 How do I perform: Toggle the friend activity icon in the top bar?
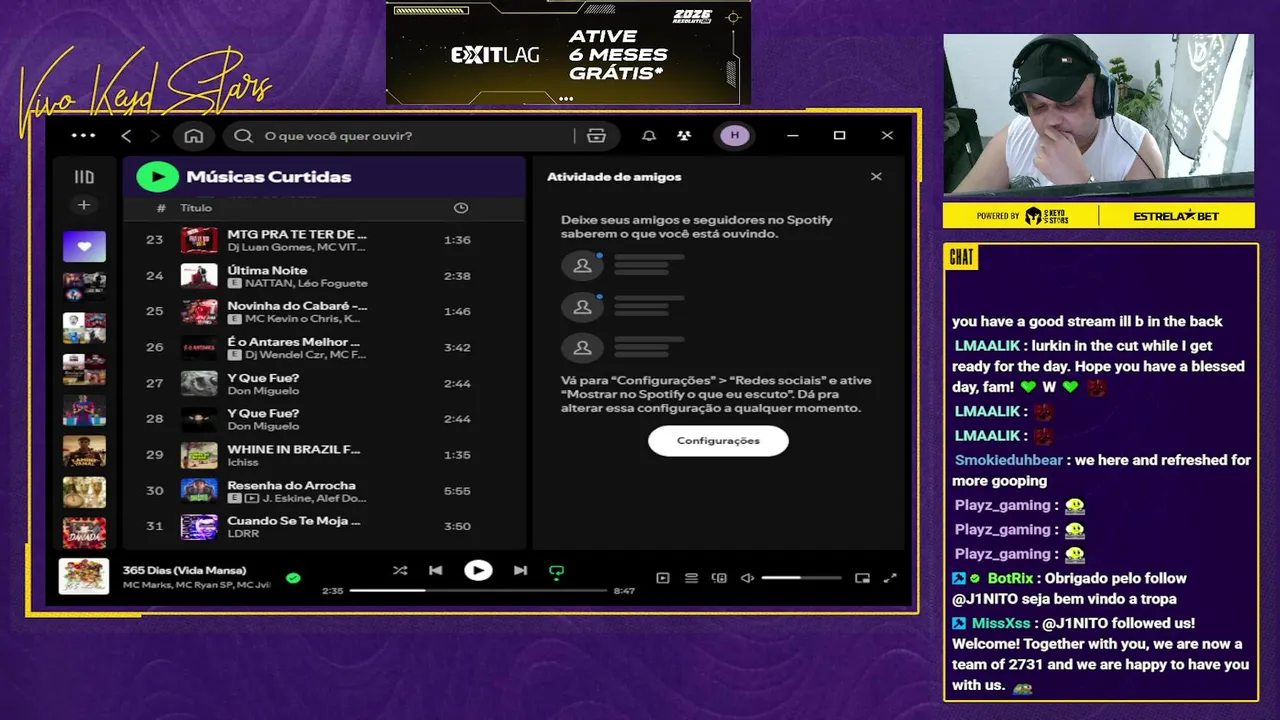point(684,136)
